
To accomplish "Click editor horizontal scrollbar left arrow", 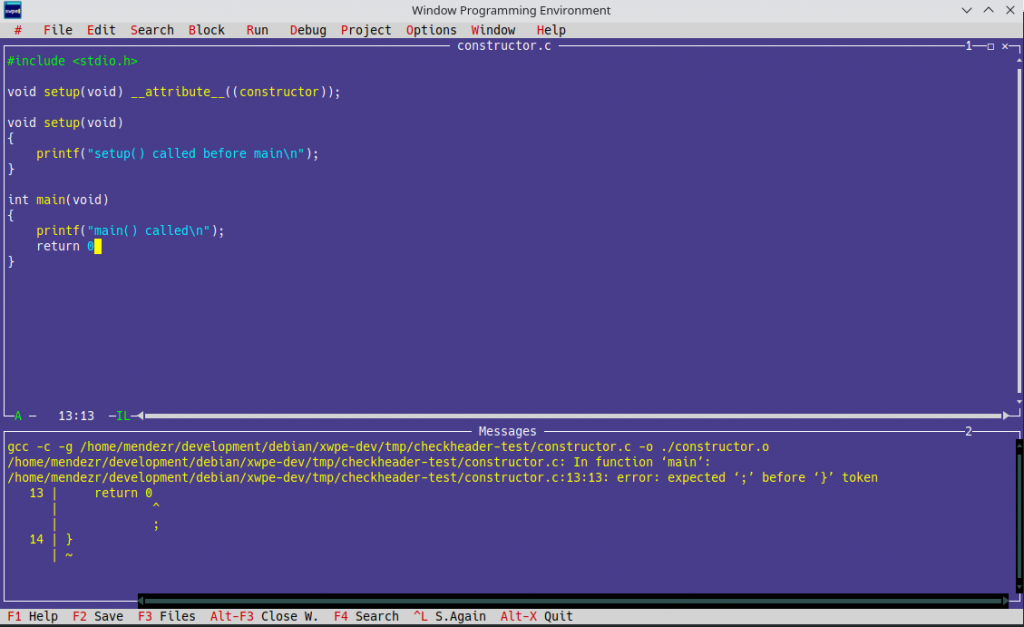I will (x=141, y=415).
